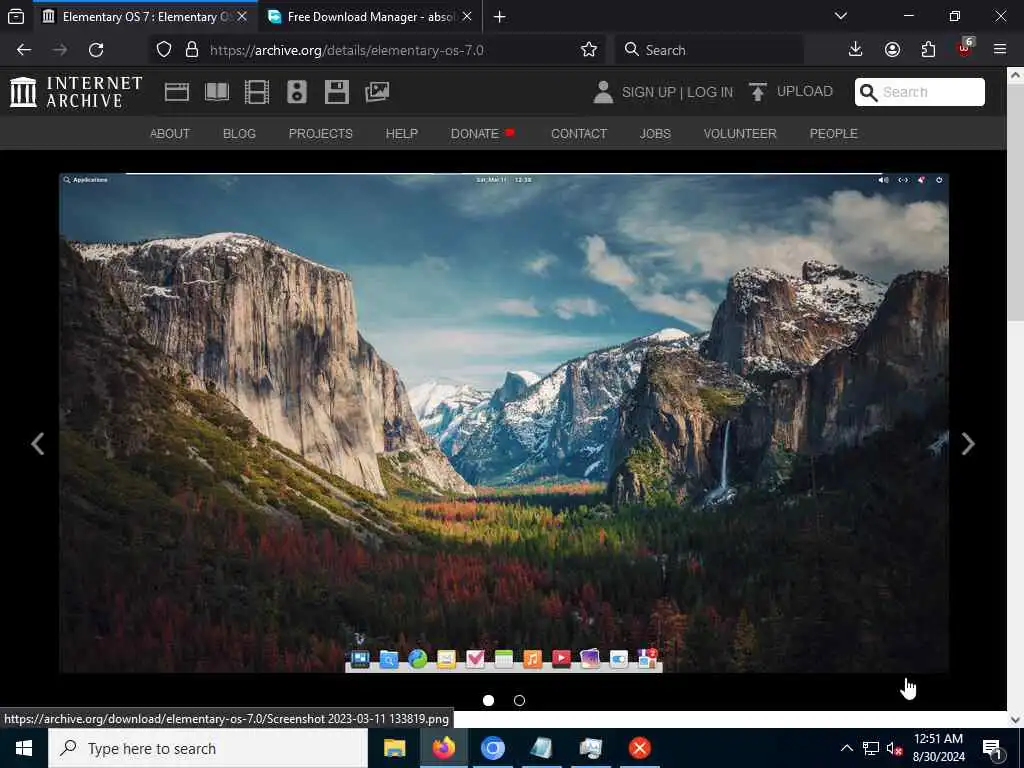Show the next screenshot with right chevron
The height and width of the screenshot is (768, 1024).
point(968,444)
